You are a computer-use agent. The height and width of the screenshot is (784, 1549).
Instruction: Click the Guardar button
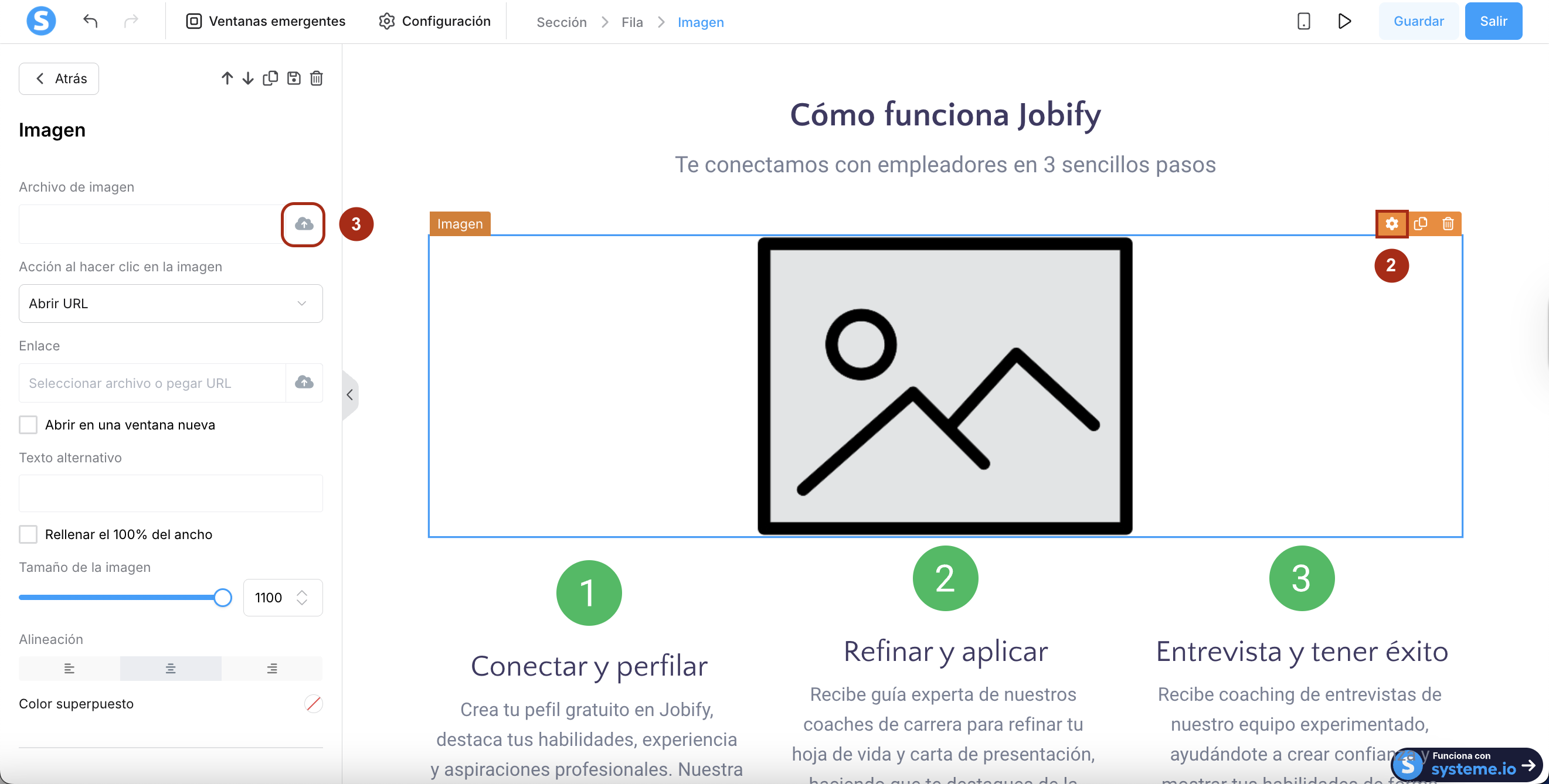point(1418,22)
